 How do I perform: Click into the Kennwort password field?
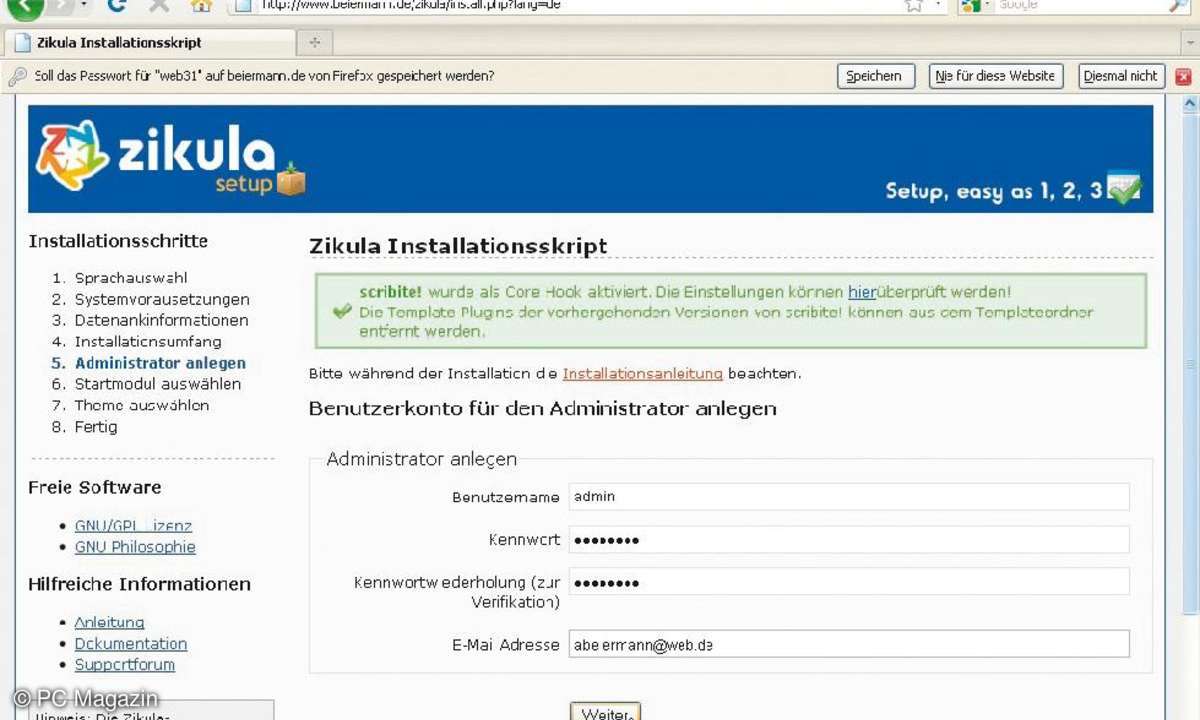(x=849, y=540)
